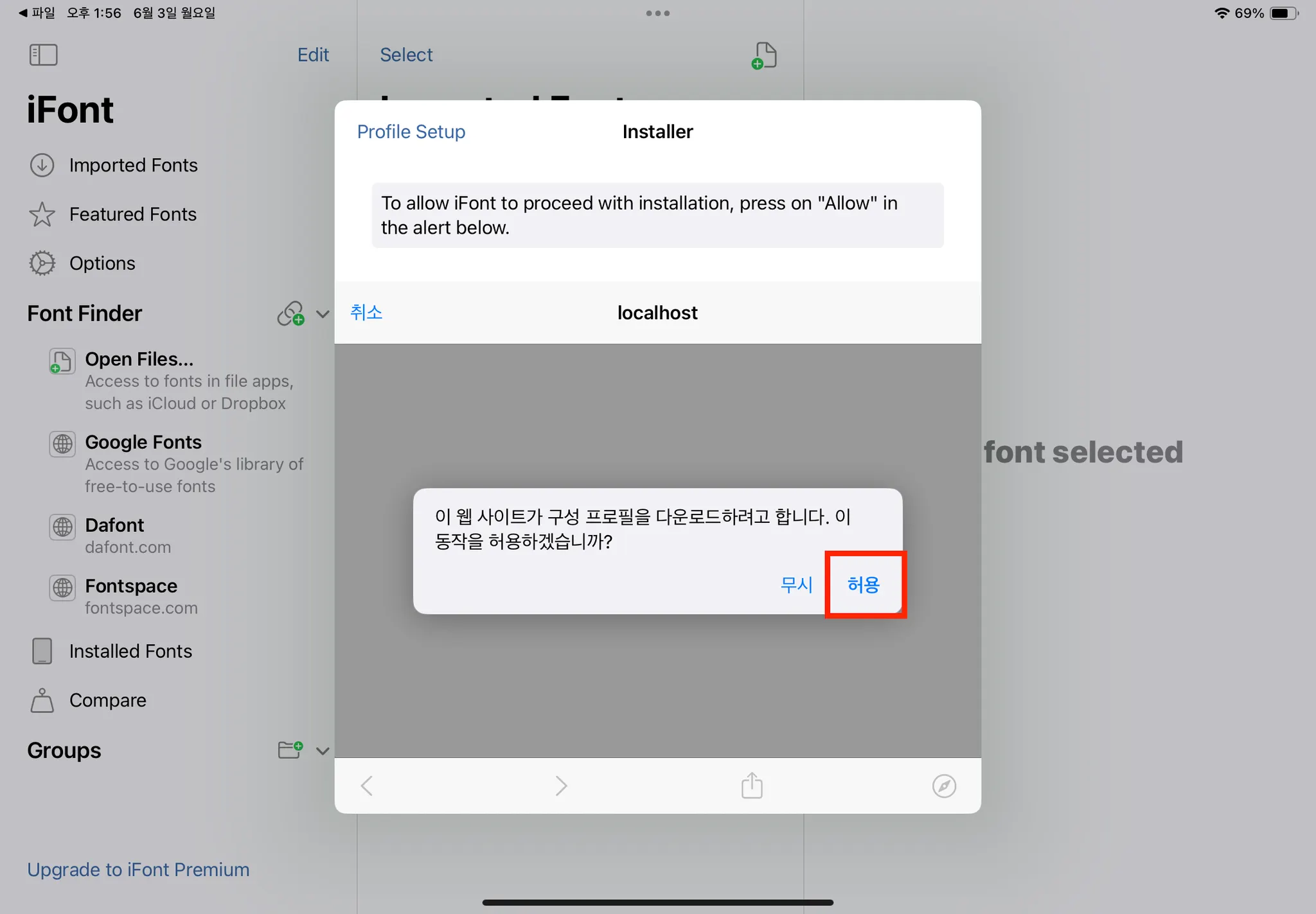1316x914 pixels.
Task: Click the Upgrade to iFont Premium link
Action: [x=138, y=869]
